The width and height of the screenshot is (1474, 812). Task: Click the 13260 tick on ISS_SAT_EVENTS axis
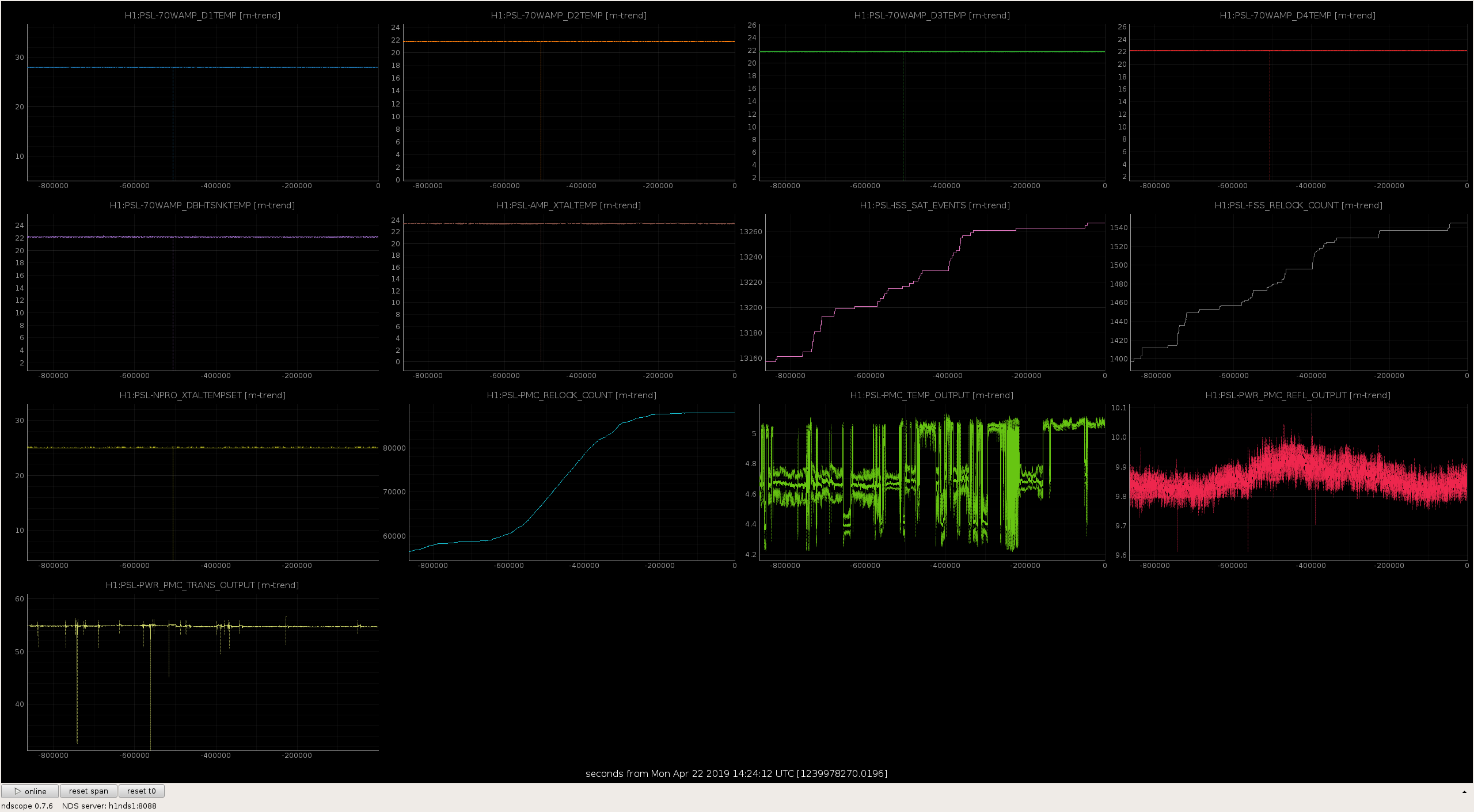point(751,232)
